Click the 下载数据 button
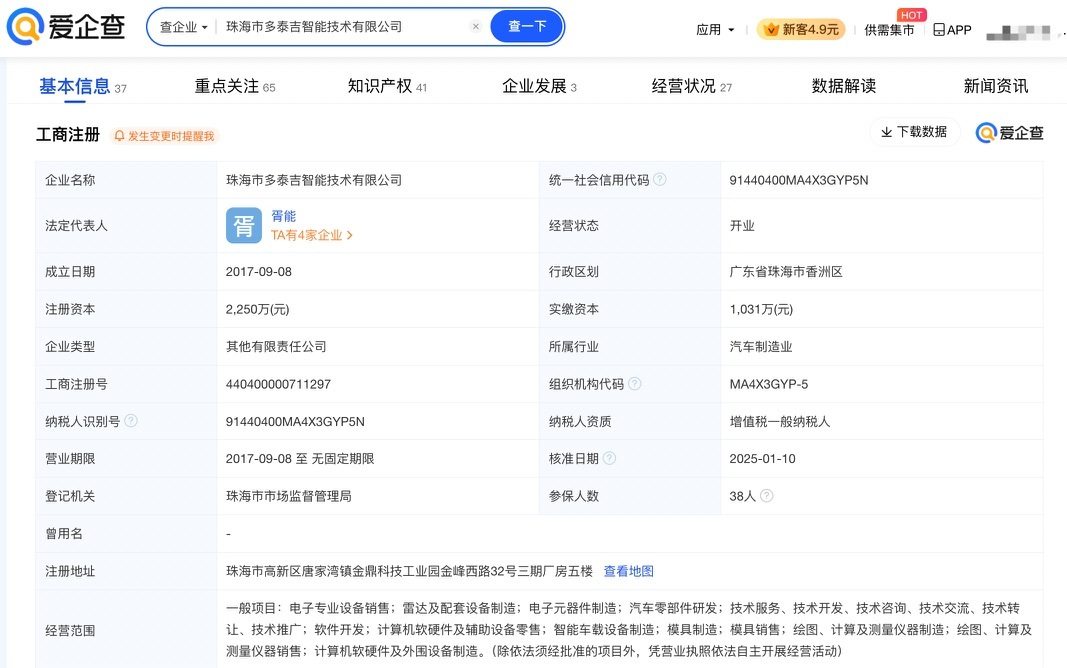The image size is (1067, 668). (914, 132)
